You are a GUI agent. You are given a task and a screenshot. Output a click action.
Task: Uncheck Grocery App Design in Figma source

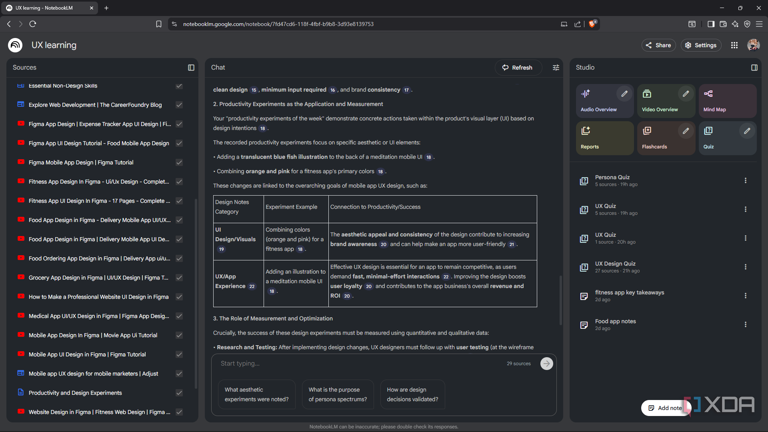click(x=179, y=277)
